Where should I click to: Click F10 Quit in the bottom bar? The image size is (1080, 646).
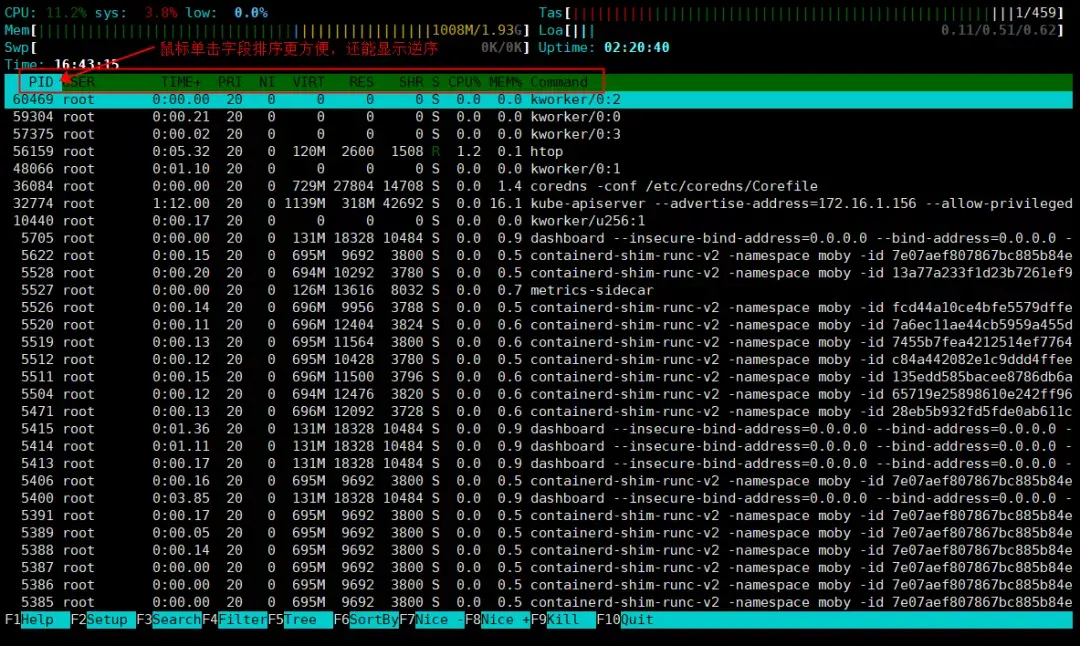(625, 619)
